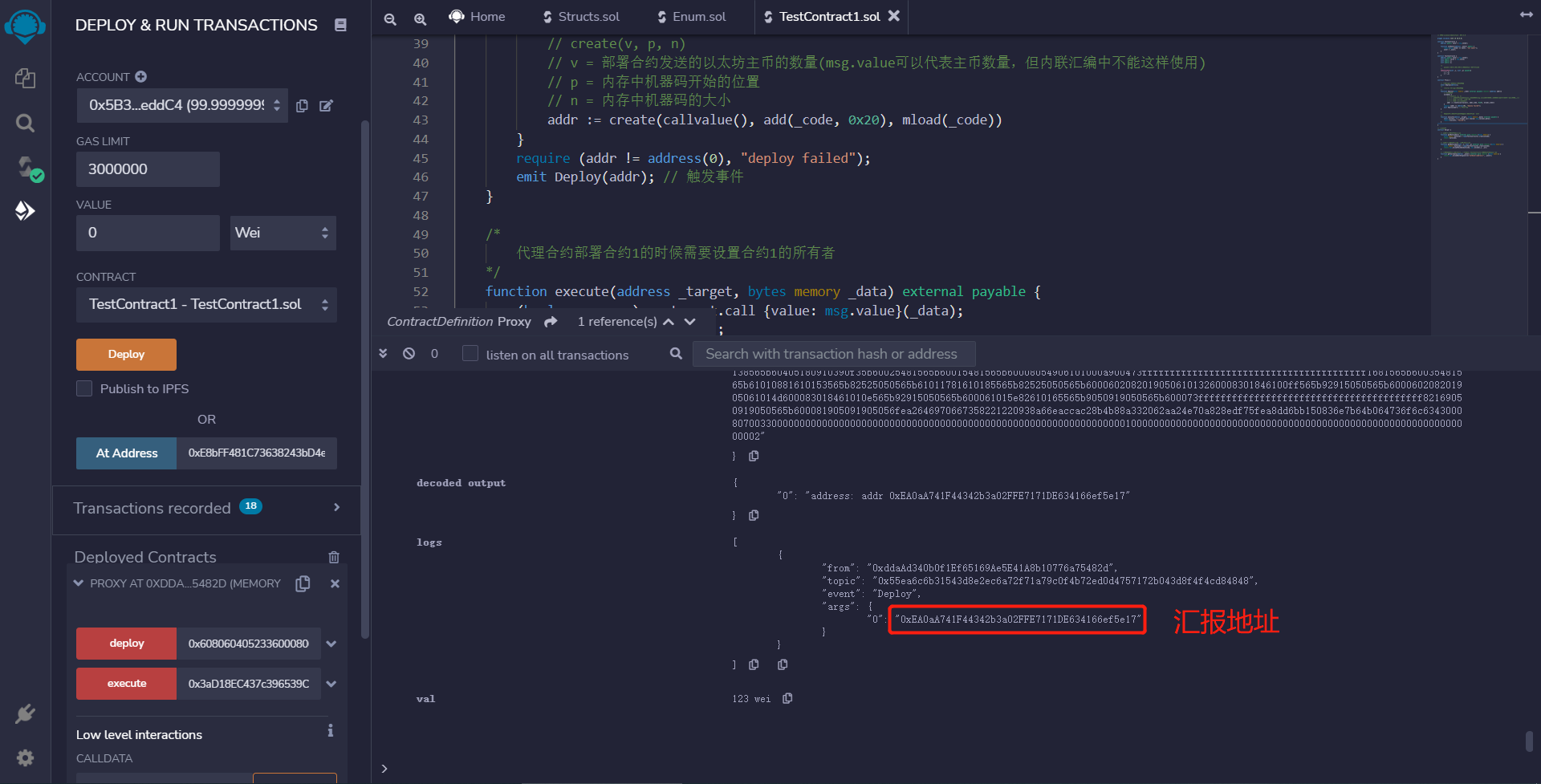Close the TestContract1.sol tab
1541x784 pixels.
coord(894,16)
